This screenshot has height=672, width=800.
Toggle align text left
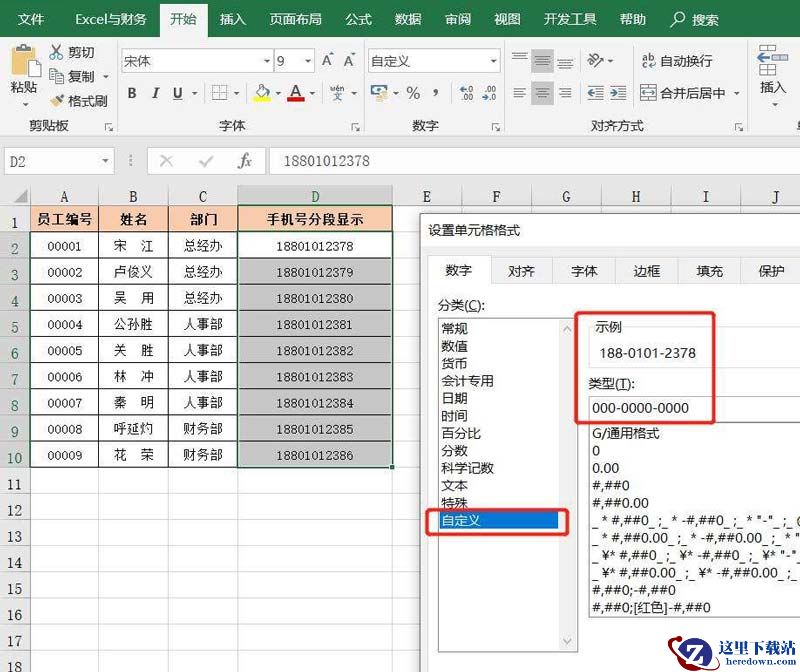[520, 93]
